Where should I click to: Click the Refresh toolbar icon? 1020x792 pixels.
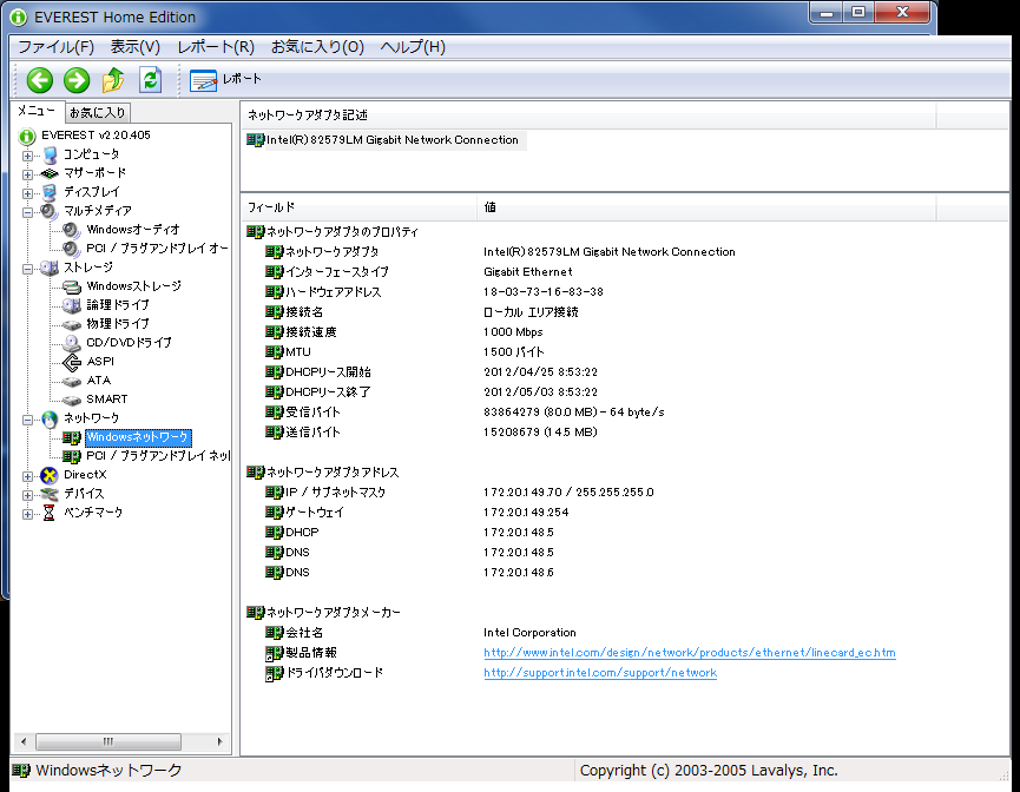point(150,80)
